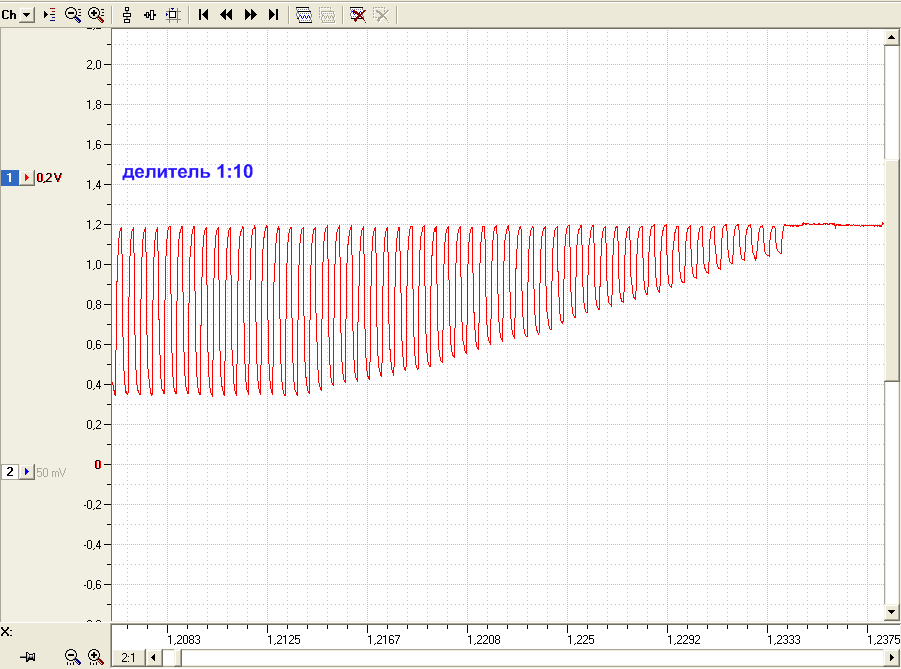Zoom in vertically using top toolbar magnifier
901x669 pixels.
pos(96,15)
